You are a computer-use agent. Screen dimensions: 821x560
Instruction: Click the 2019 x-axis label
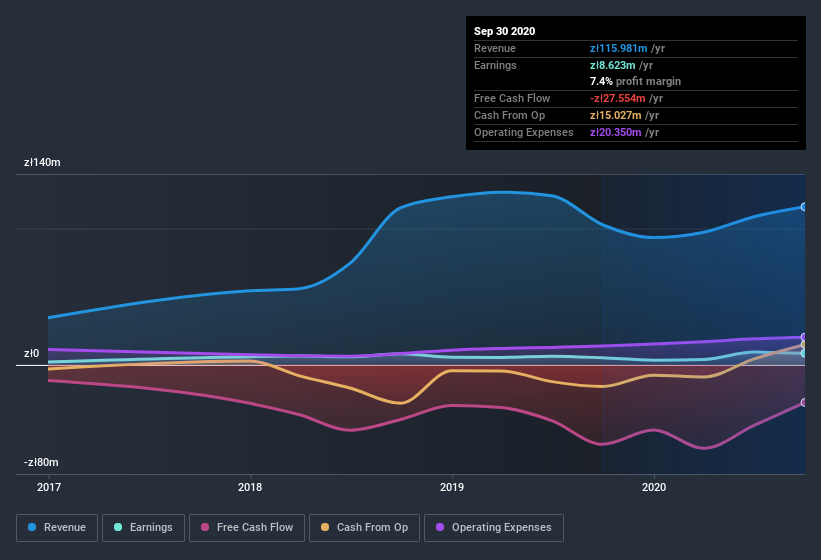coord(452,487)
